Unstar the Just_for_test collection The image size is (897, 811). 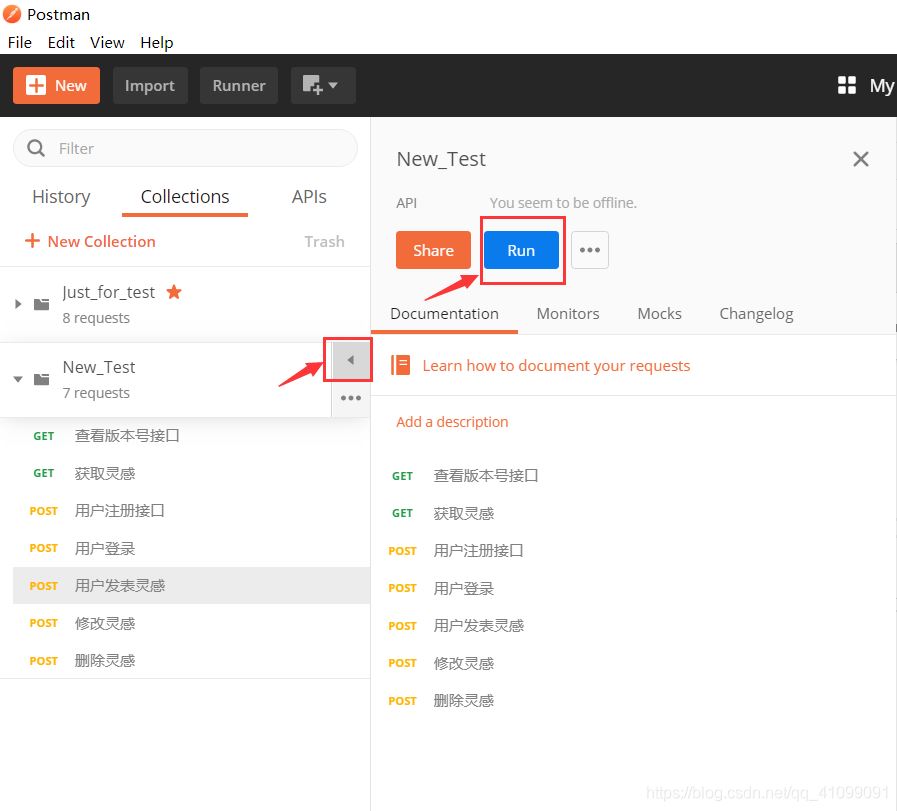tap(174, 292)
